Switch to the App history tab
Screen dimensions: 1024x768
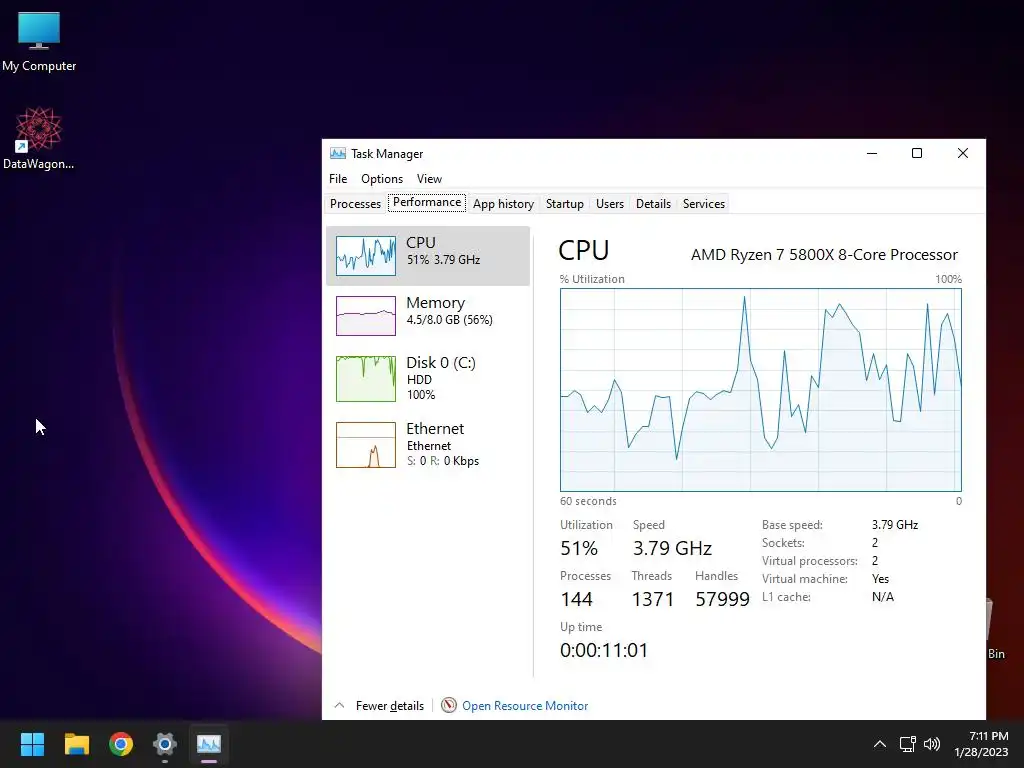tap(504, 204)
